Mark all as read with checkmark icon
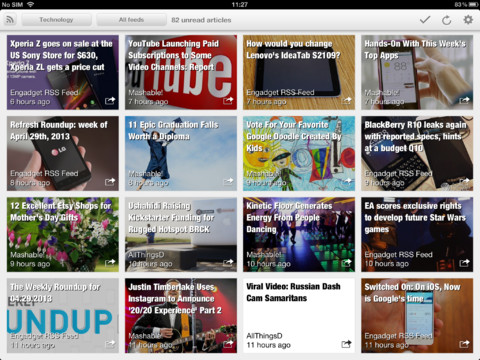The height and width of the screenshot is (360, 480). [x=425, y=20]
